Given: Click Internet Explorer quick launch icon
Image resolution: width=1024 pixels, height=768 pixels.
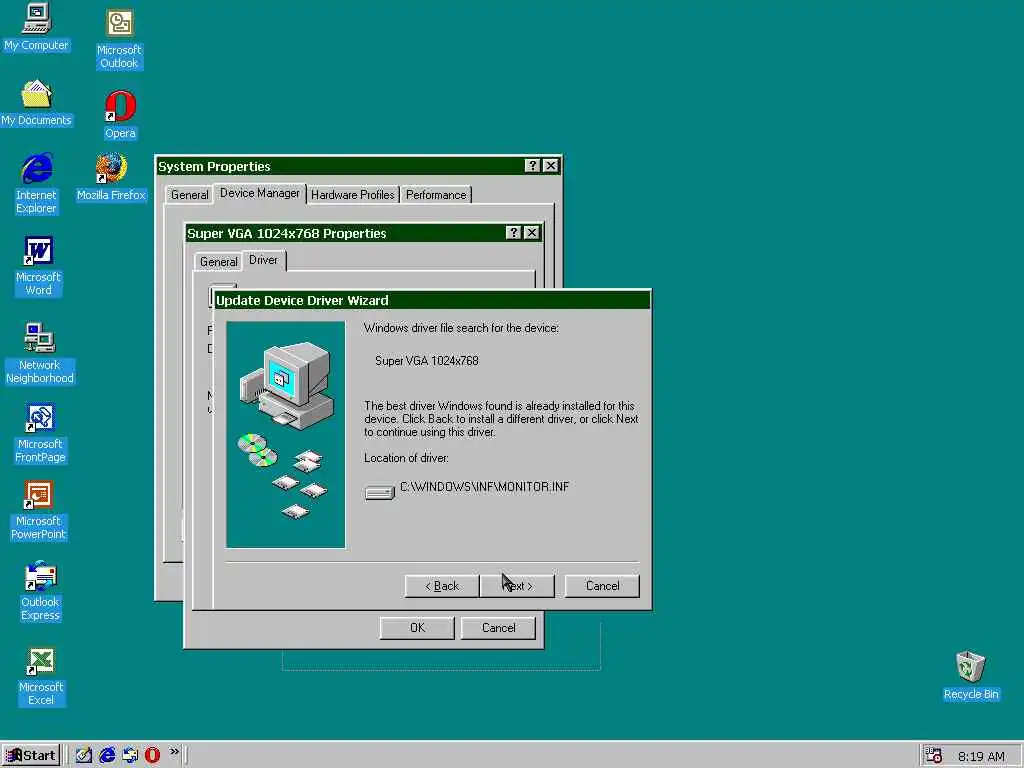Looking at the screenshot, I should (x=107, y=755).
